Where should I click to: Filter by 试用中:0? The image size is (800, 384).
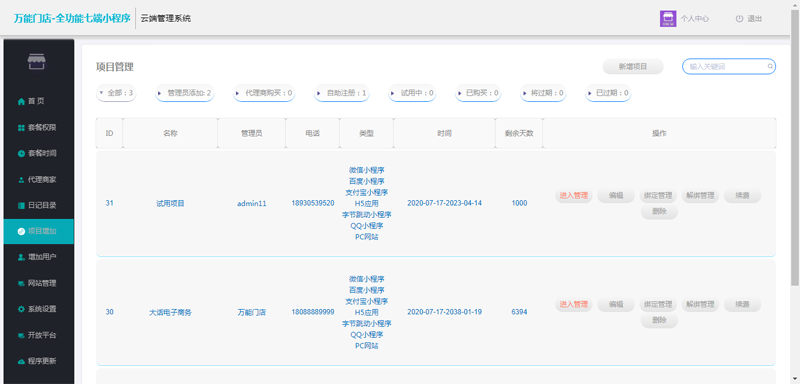click(x=412, y=93)
